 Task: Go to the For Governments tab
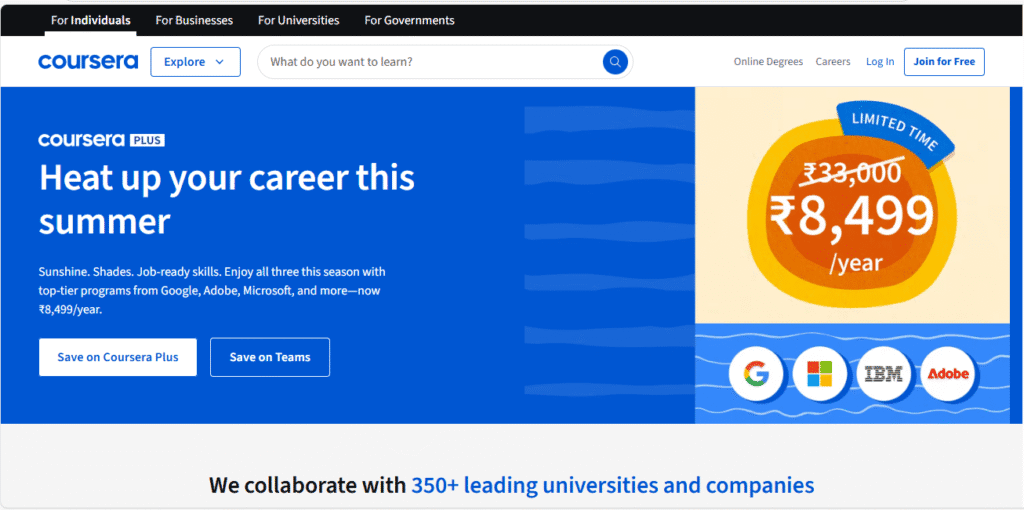pyautogui.click(x=409, y=20)
